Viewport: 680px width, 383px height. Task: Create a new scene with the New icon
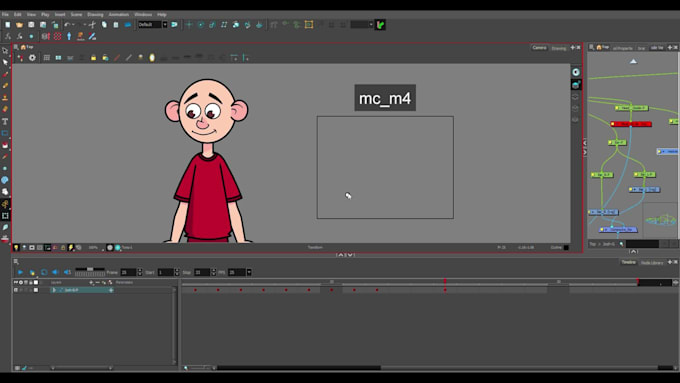click(7, 25)
